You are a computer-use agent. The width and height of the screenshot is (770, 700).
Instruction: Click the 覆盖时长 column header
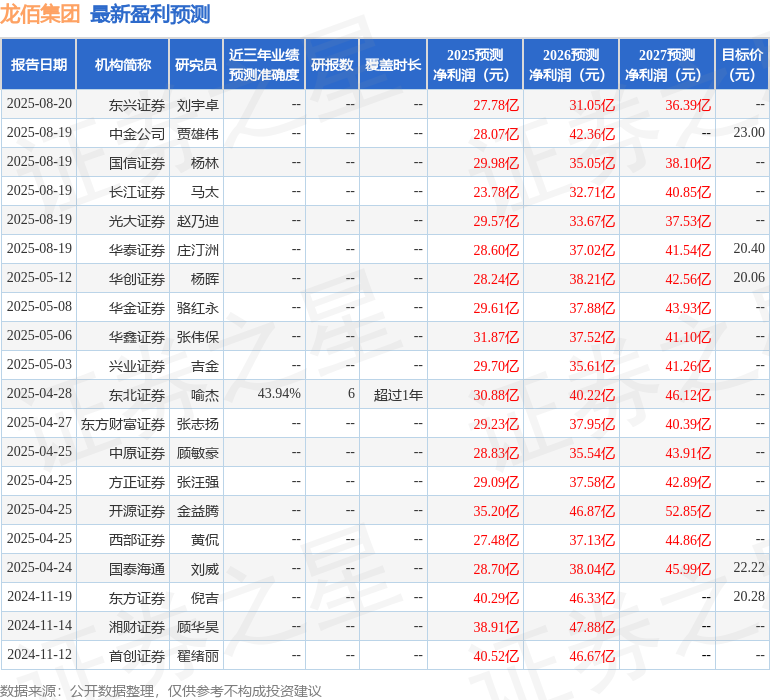click(393, 65)
